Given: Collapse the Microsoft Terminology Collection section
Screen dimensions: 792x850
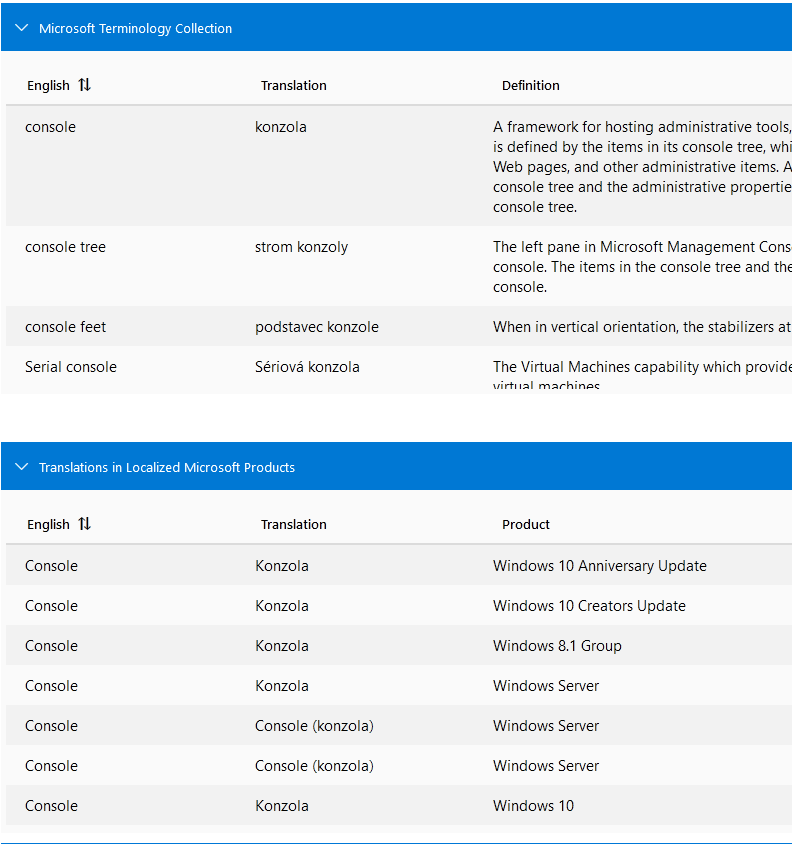Looking at the screenshot, I should click(x=22, y=28).
